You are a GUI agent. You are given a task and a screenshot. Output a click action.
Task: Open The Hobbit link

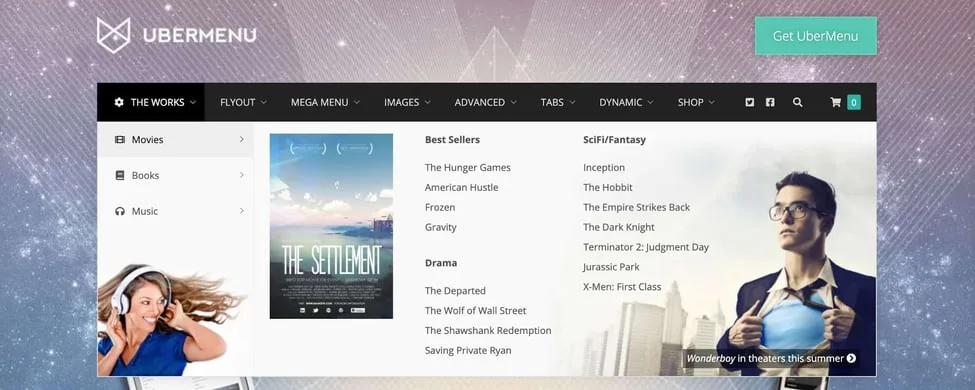[608, 187]
